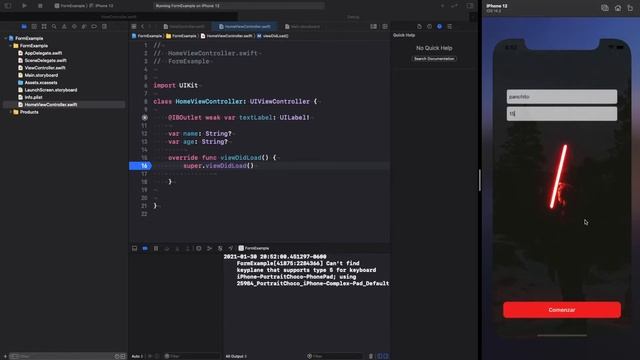Toggle the variables view pane
Image resolution: width=640 pixels, height=360 pixels.
tap(380, 356)
